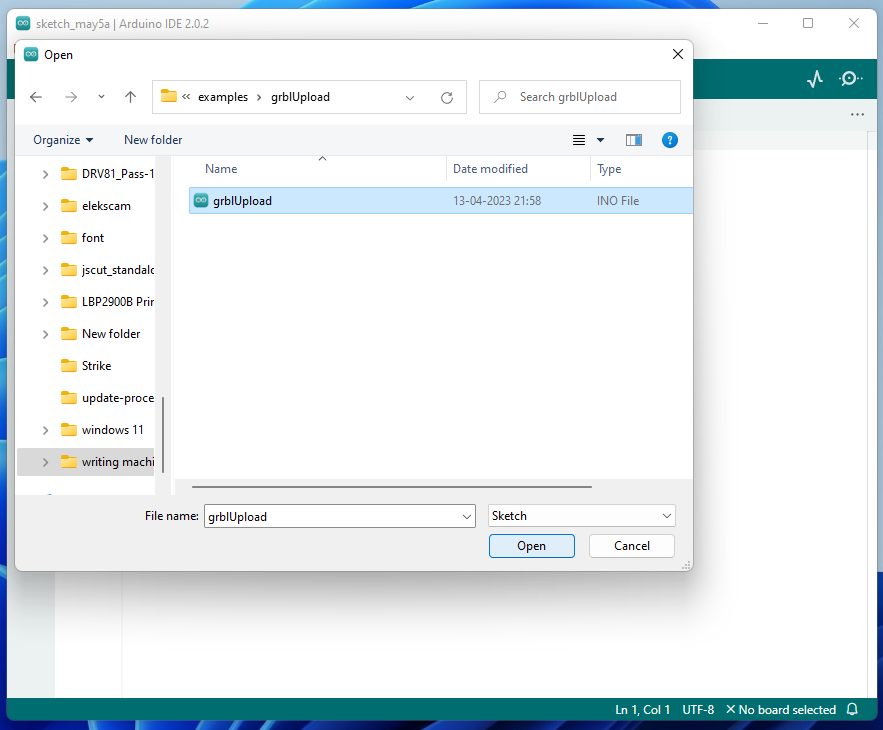Open the Serial Monitor
The width and height of the screenshot is (883, 730).
[849, 77]
